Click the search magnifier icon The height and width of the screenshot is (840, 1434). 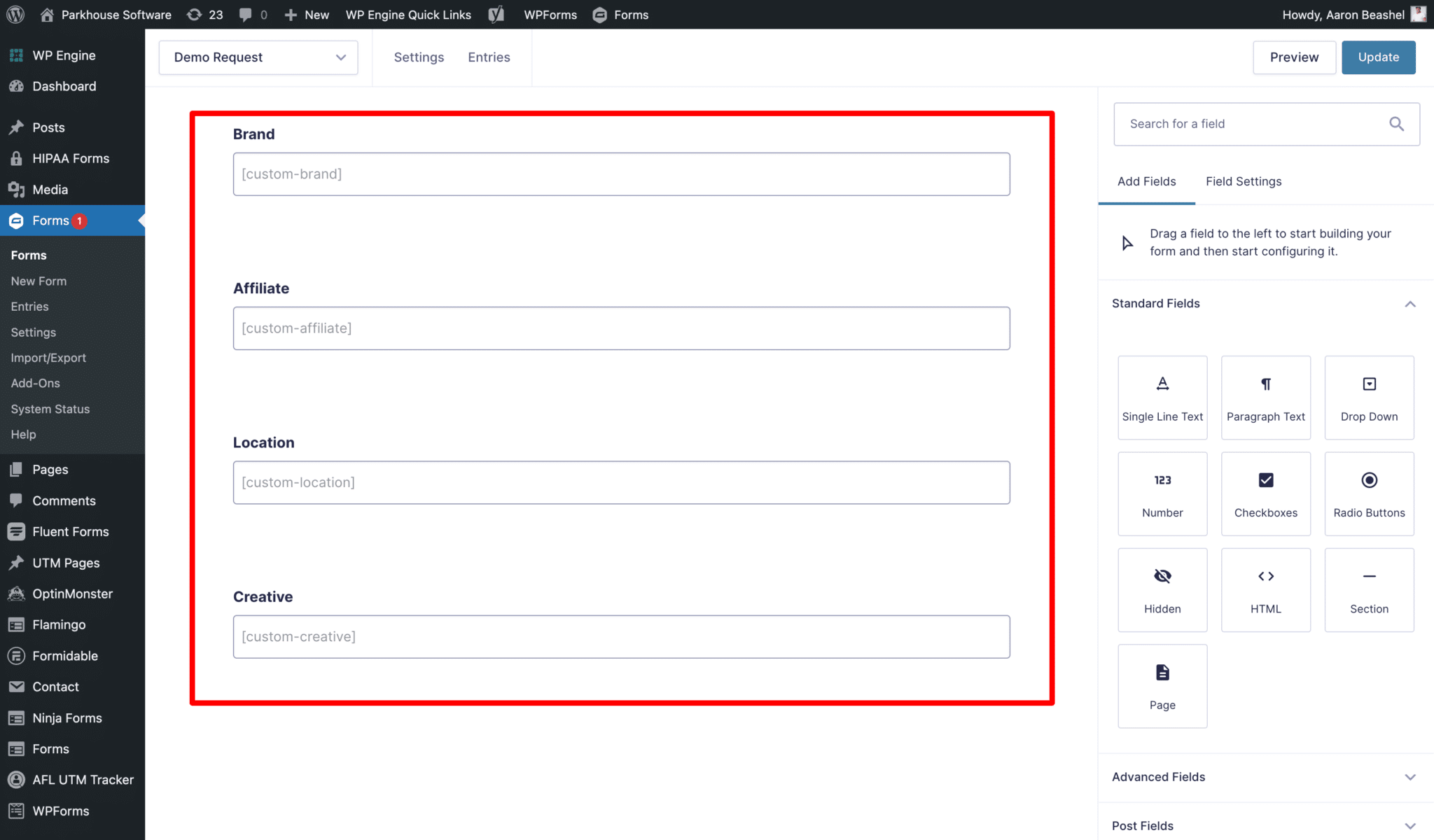(x=1396, y=124)
